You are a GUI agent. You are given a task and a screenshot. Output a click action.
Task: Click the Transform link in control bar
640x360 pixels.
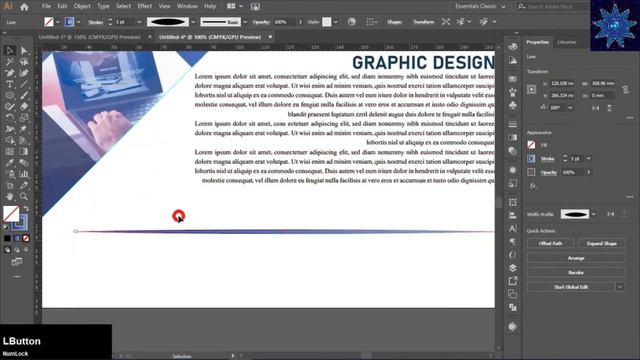423,22
